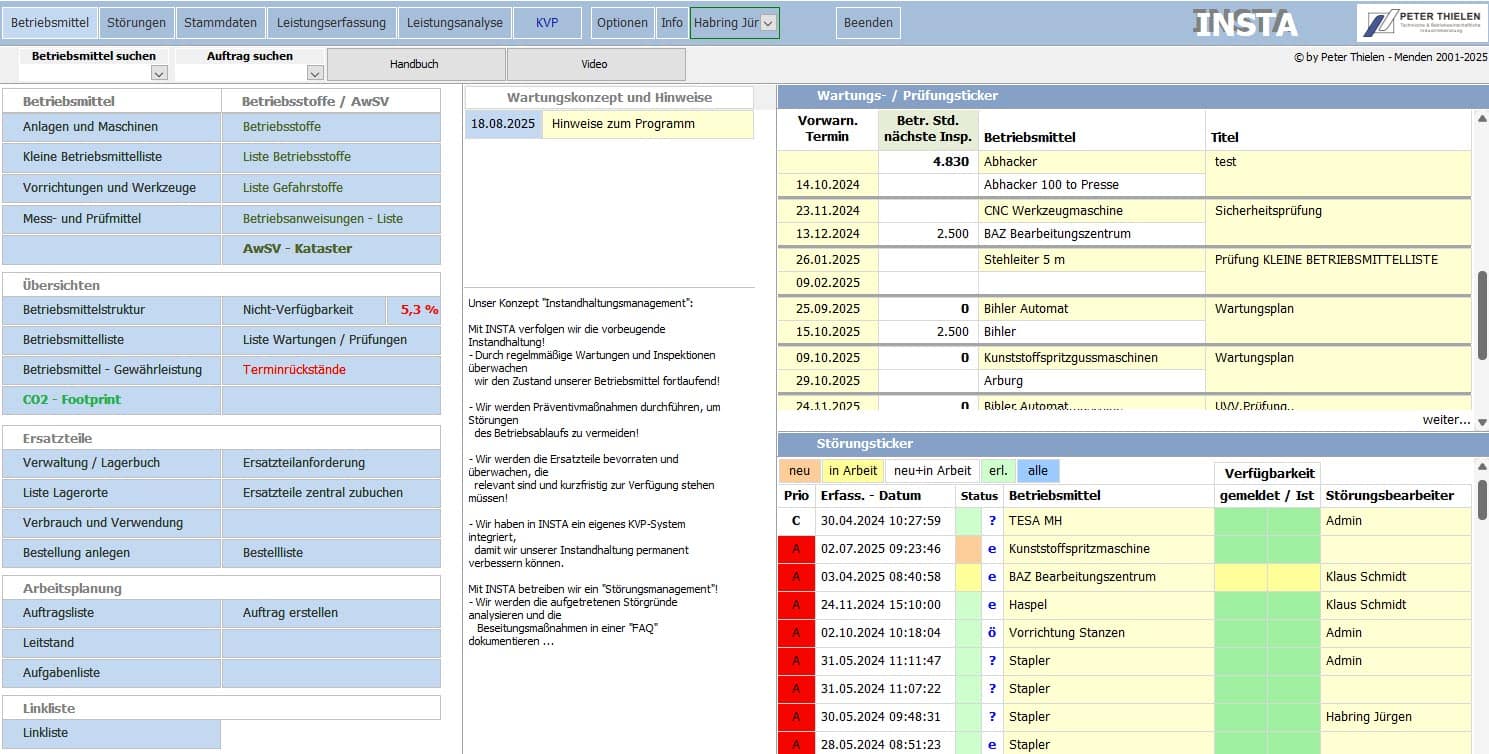This screenshot has height=754, width=1489.
Task: Open the user dropdown 'Habring Jür'
Action: tap(768, 24)
